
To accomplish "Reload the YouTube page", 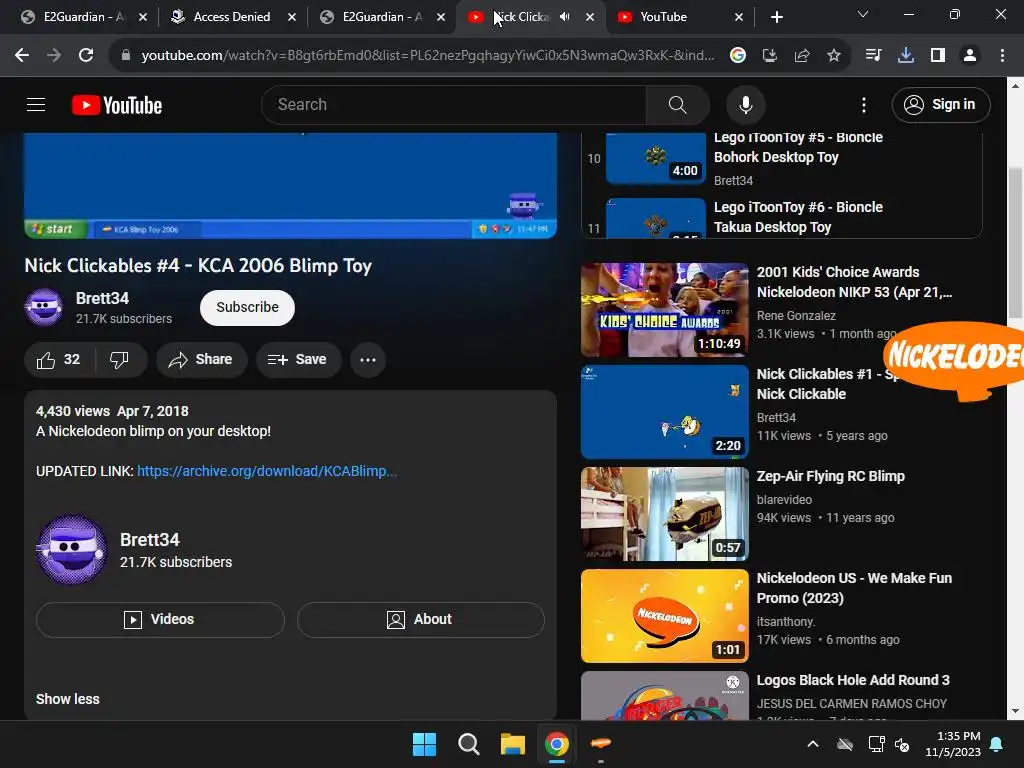I will point(86,56).
